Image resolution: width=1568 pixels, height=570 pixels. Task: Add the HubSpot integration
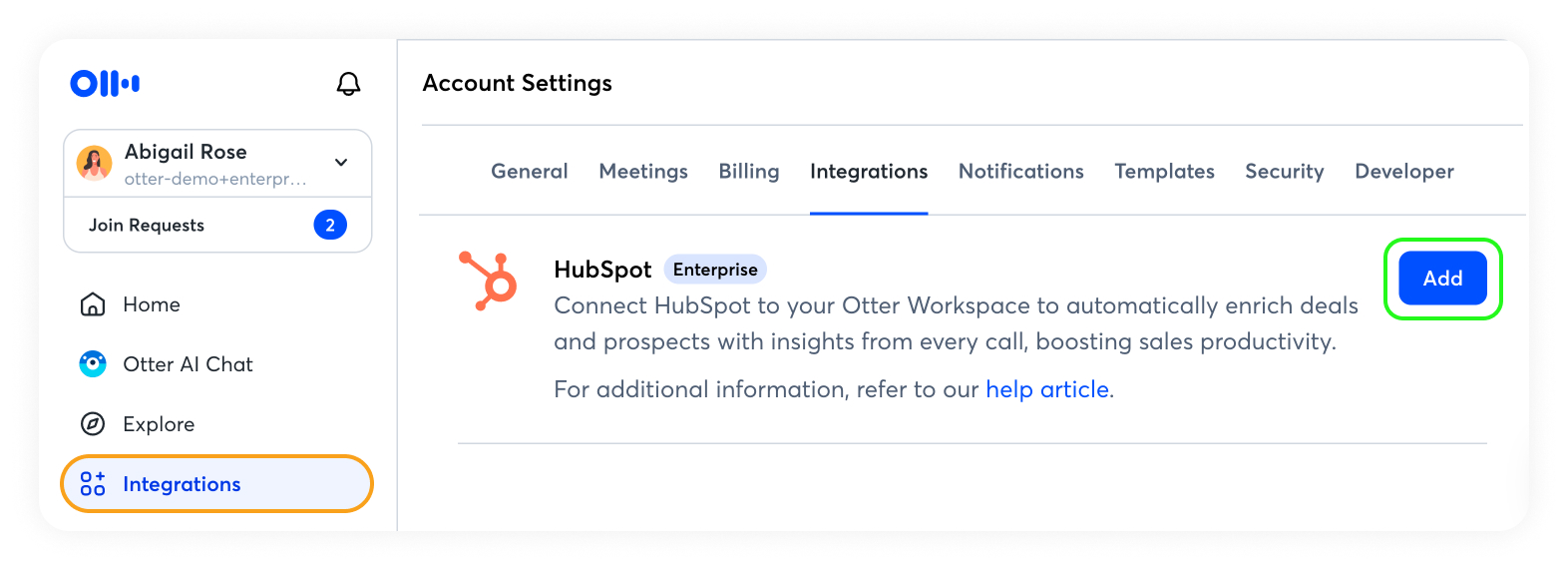(1442, 279)
